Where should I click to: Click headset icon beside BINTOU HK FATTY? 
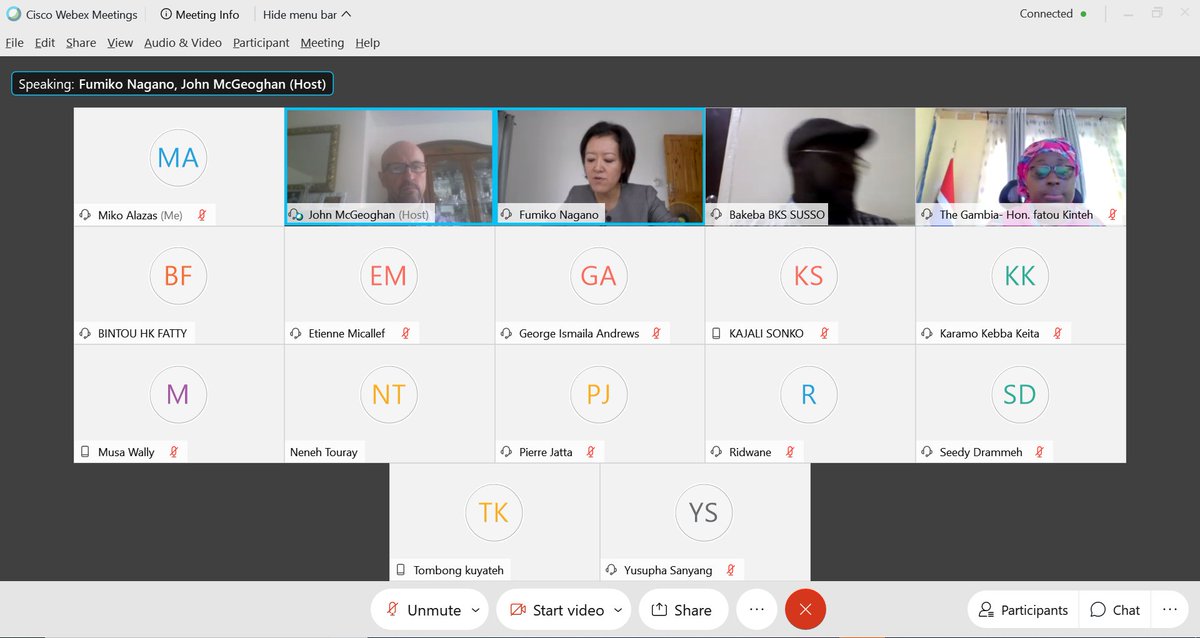pos(86,333)
